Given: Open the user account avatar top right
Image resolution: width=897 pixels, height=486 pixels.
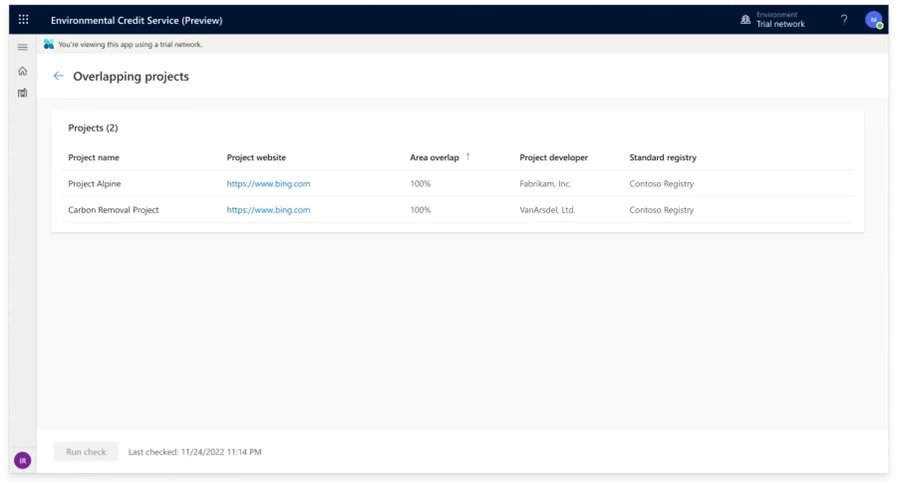Looking at the screenshot, I should [x=873, y=20].
